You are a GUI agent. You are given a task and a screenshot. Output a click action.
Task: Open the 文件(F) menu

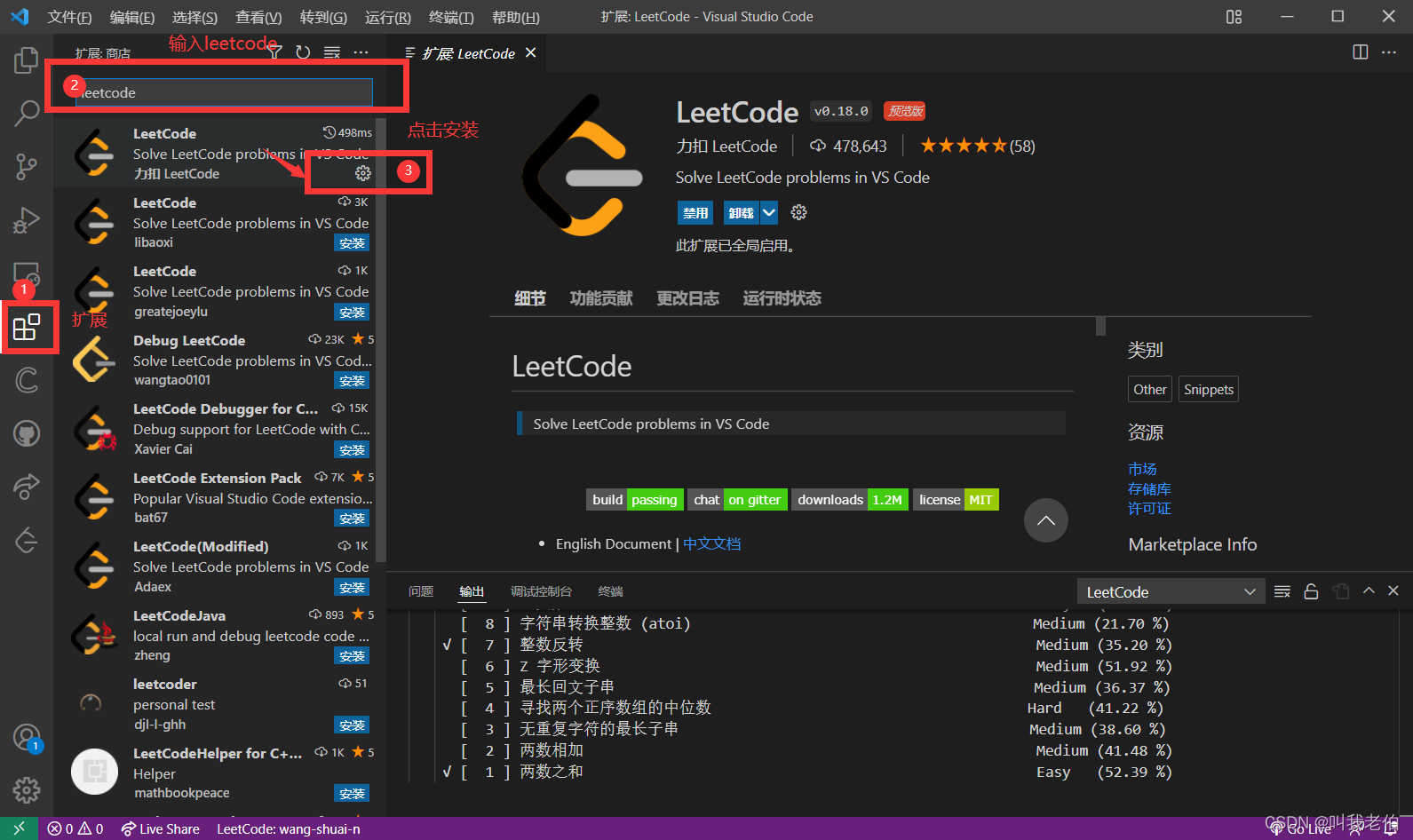tap(69, 17)
